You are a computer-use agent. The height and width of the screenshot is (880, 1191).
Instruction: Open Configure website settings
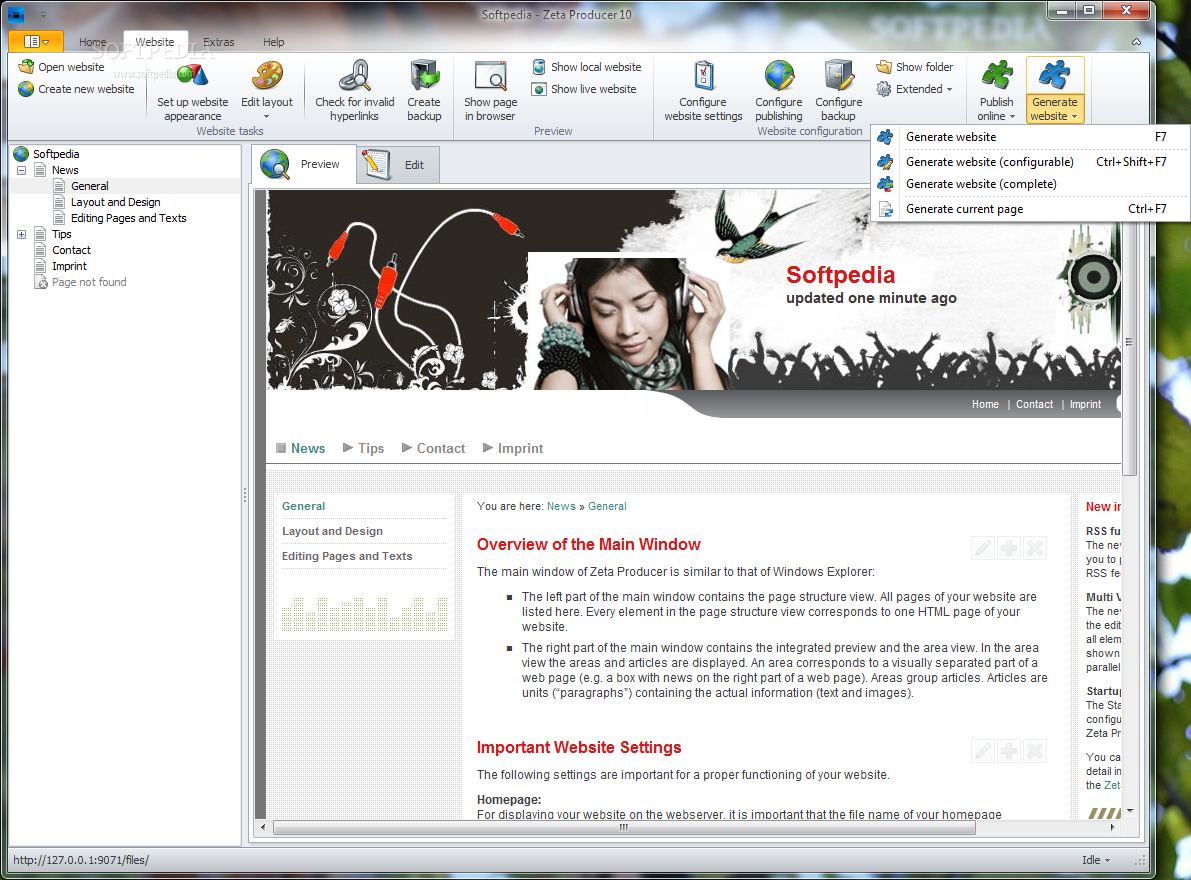703,91
